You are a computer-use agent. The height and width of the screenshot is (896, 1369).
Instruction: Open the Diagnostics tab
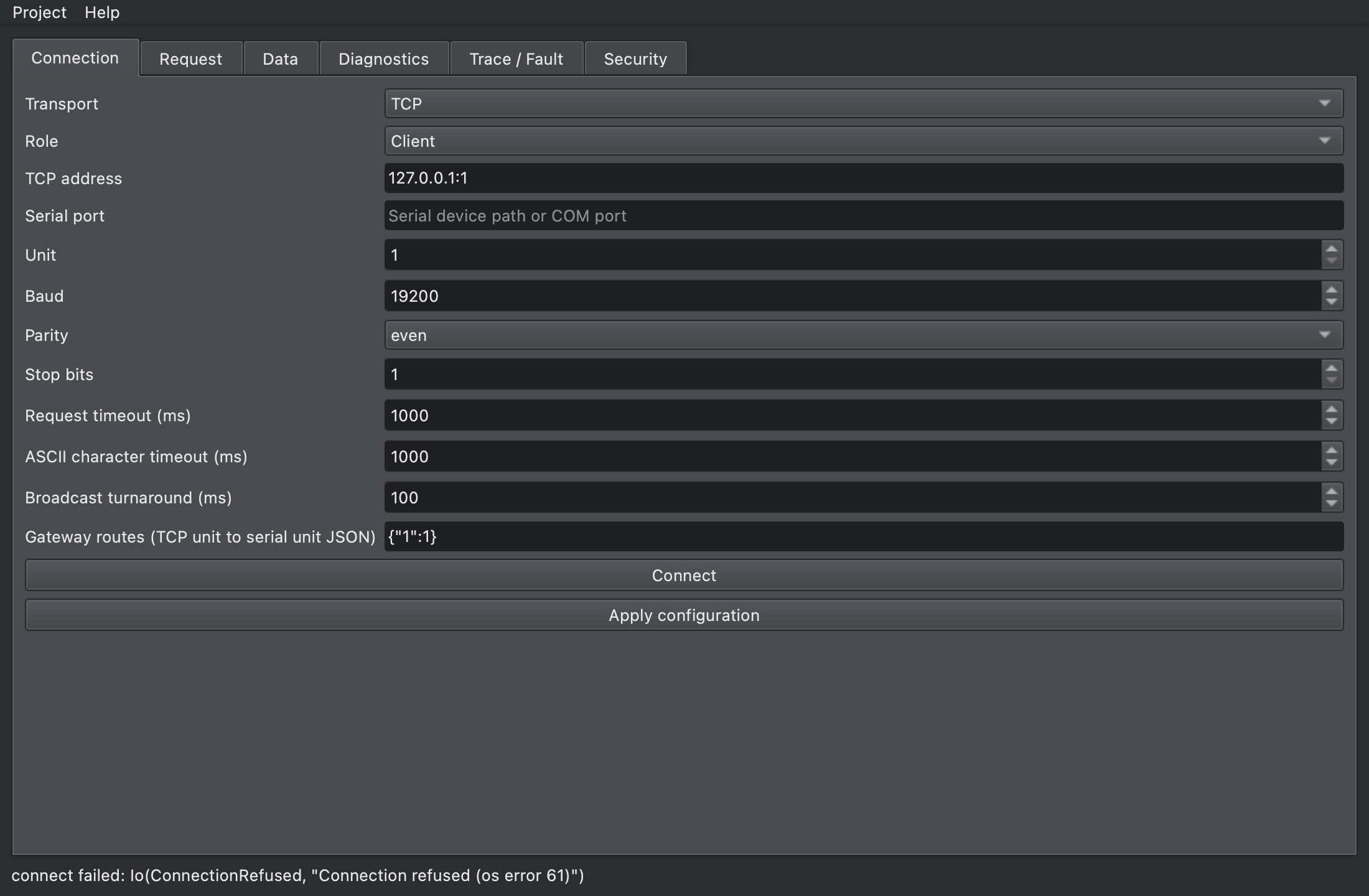[384, 59]
